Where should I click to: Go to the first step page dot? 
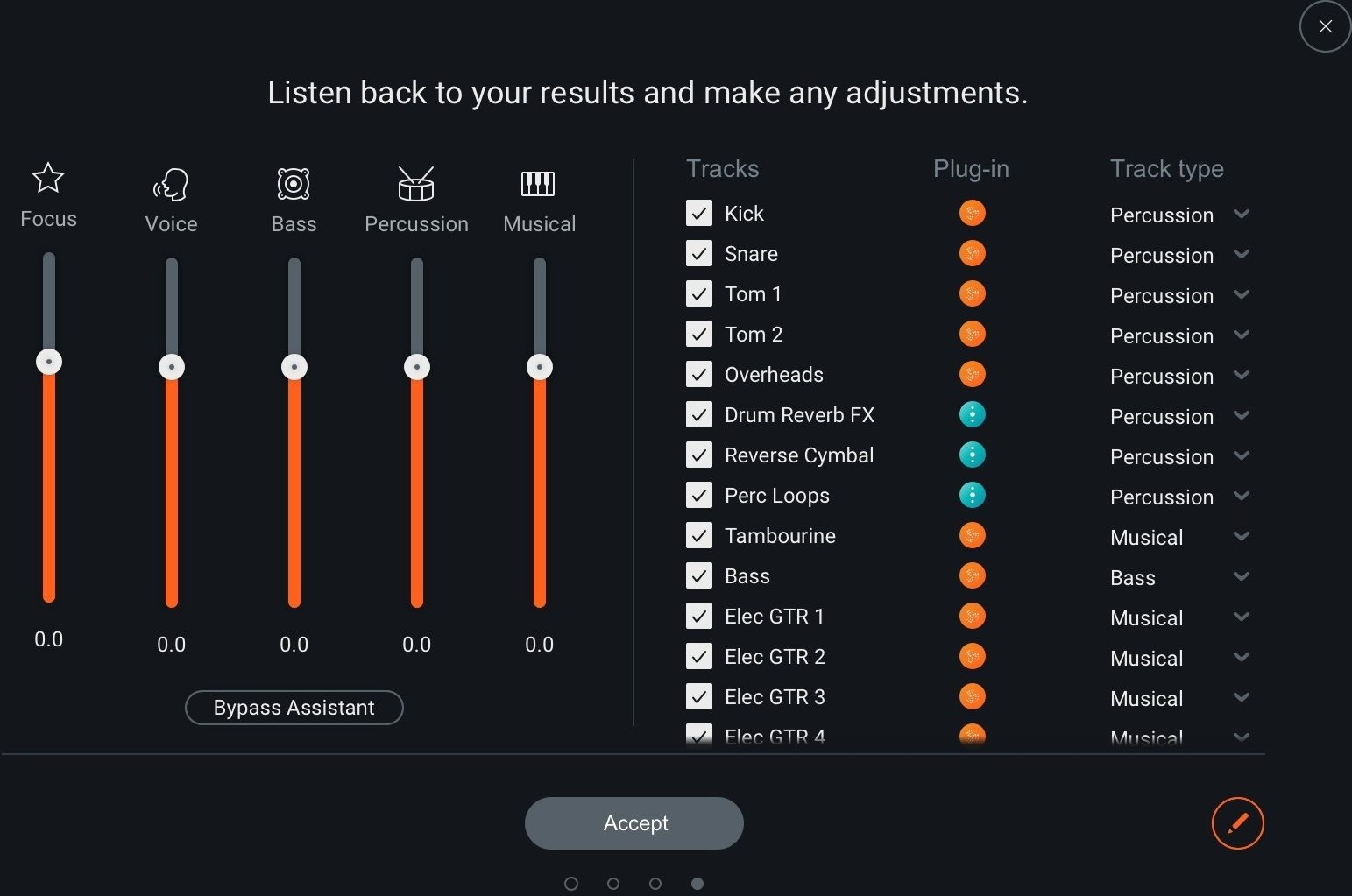coord(571,884)
